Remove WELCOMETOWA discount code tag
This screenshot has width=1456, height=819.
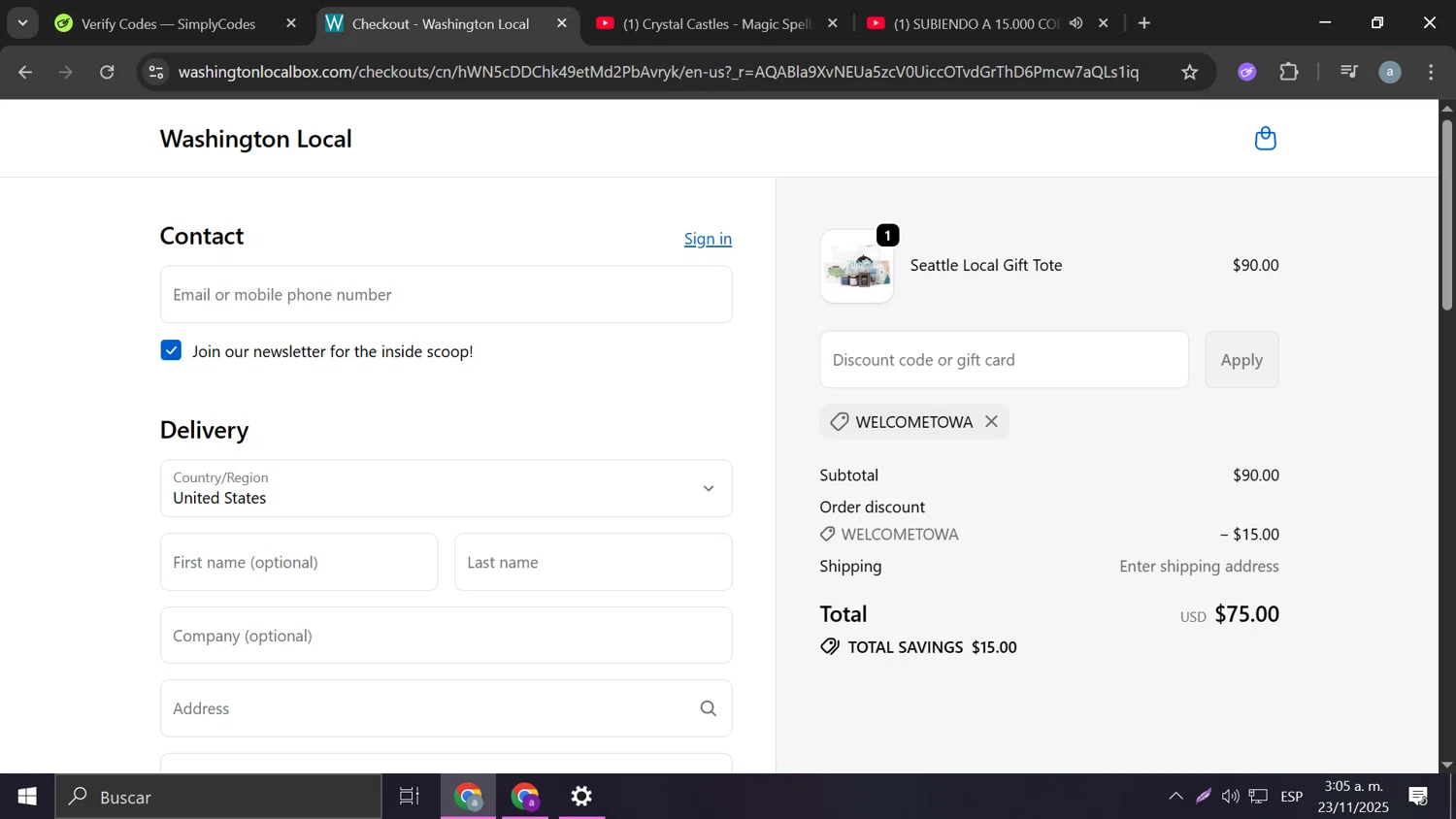991,421
